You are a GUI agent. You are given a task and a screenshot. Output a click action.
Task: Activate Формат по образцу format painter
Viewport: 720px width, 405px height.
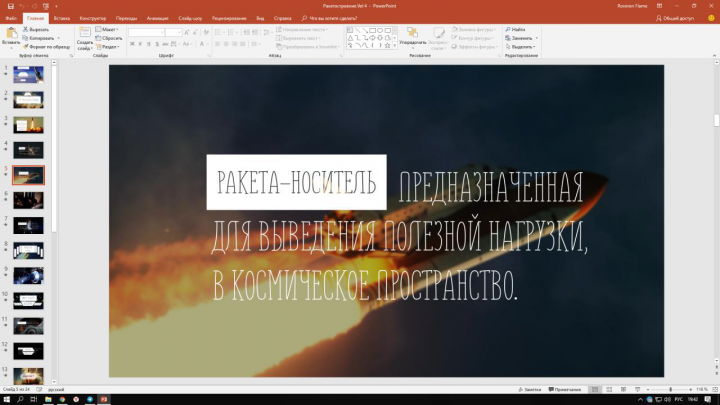click(x=46, y=47)
